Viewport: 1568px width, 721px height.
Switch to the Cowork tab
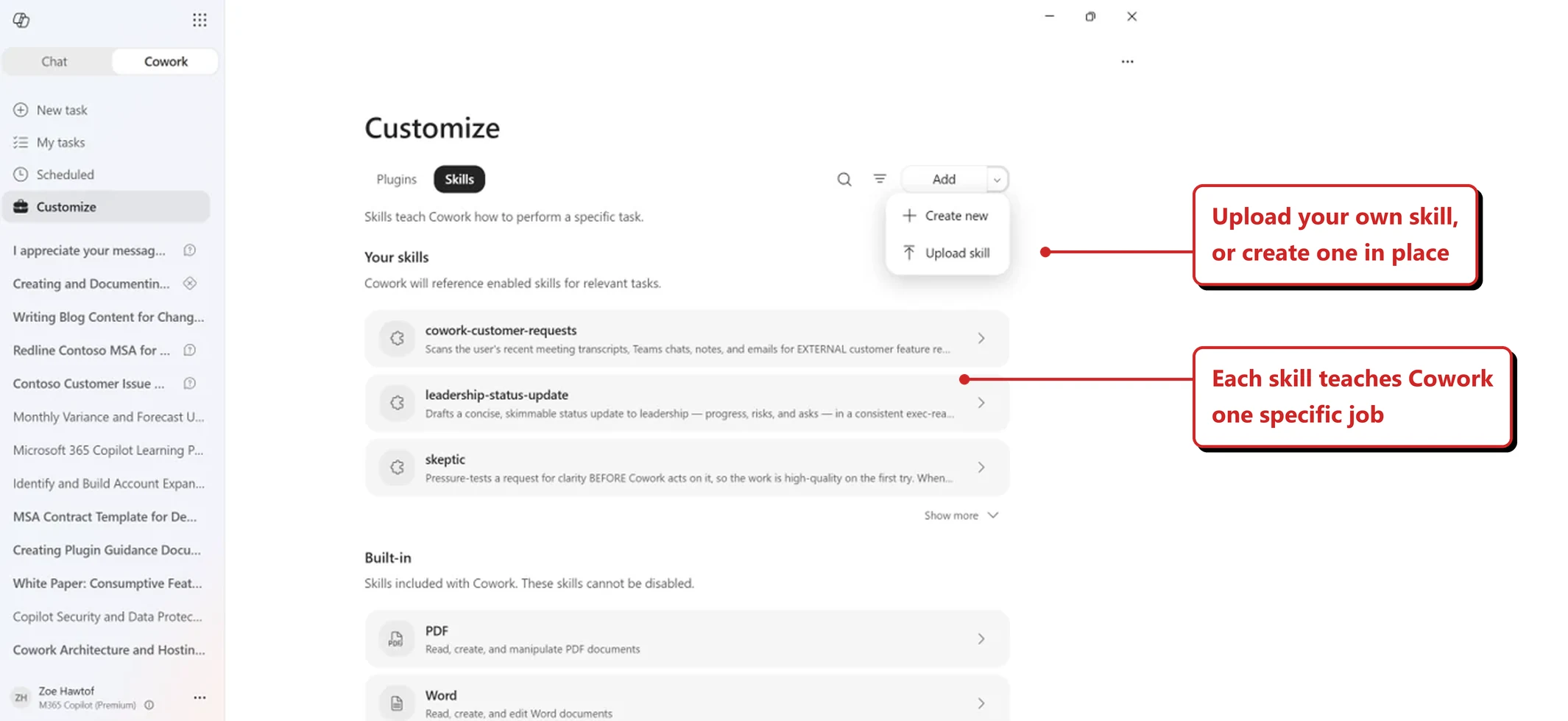point(166,62)
